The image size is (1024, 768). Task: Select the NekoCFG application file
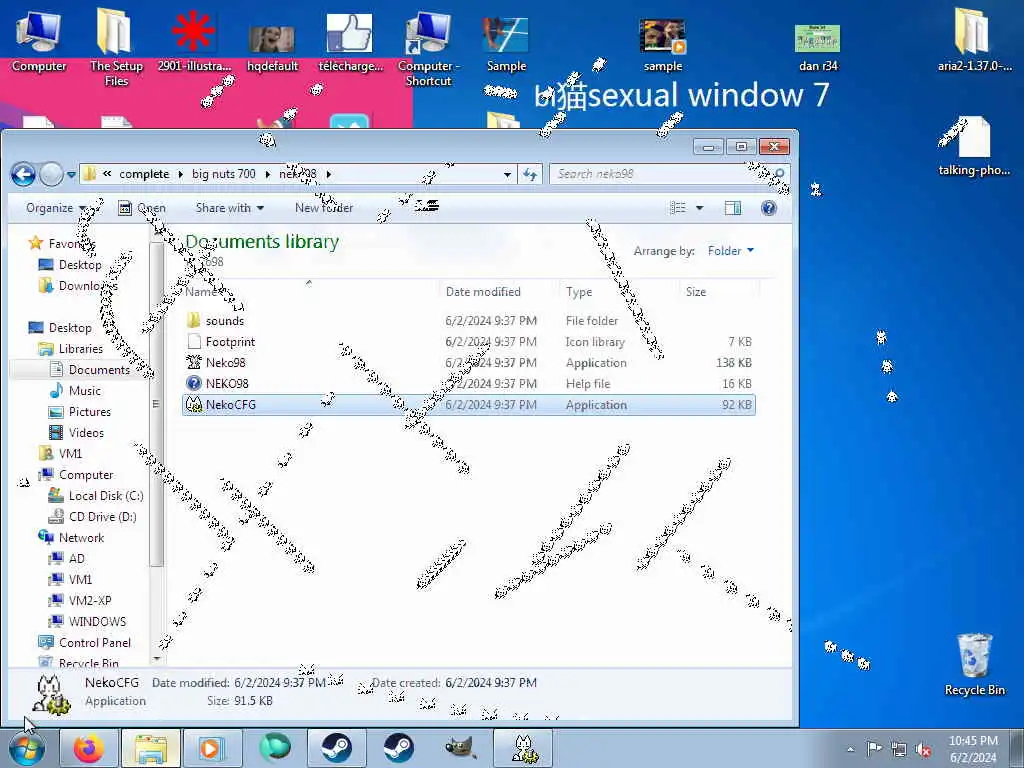click(469, 404)
